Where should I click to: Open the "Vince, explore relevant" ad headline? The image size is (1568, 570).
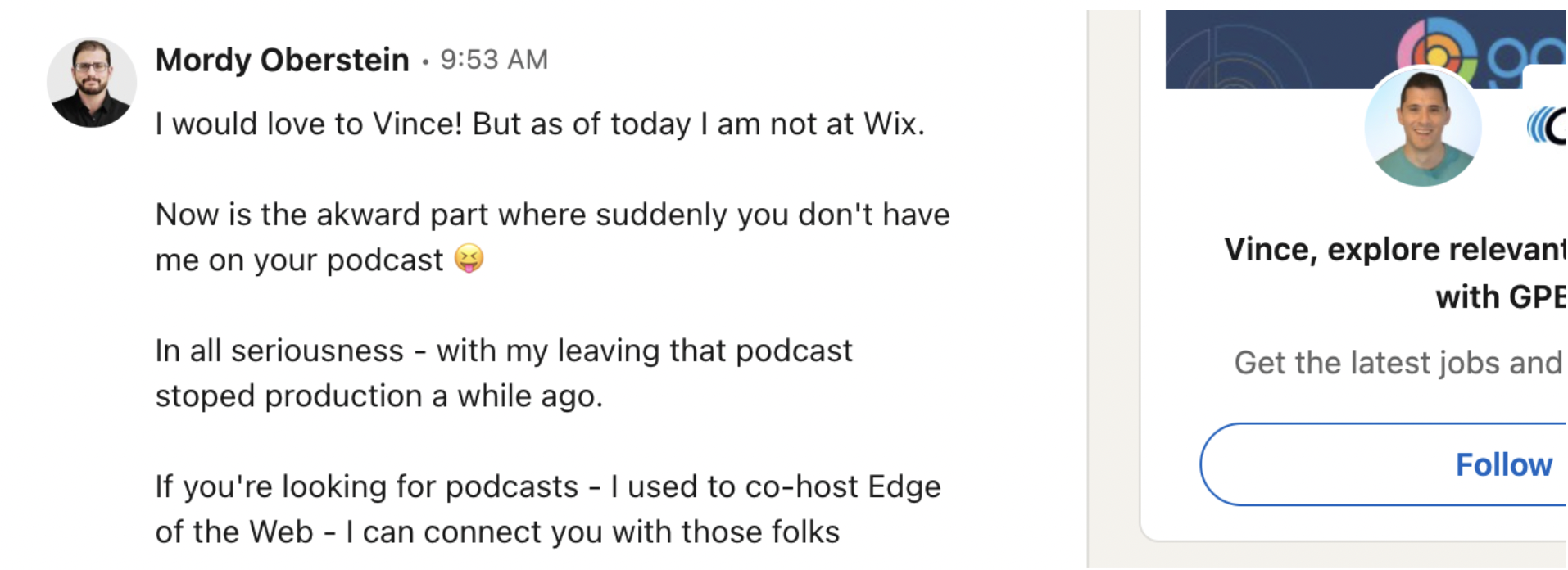tap(1394, 249)
